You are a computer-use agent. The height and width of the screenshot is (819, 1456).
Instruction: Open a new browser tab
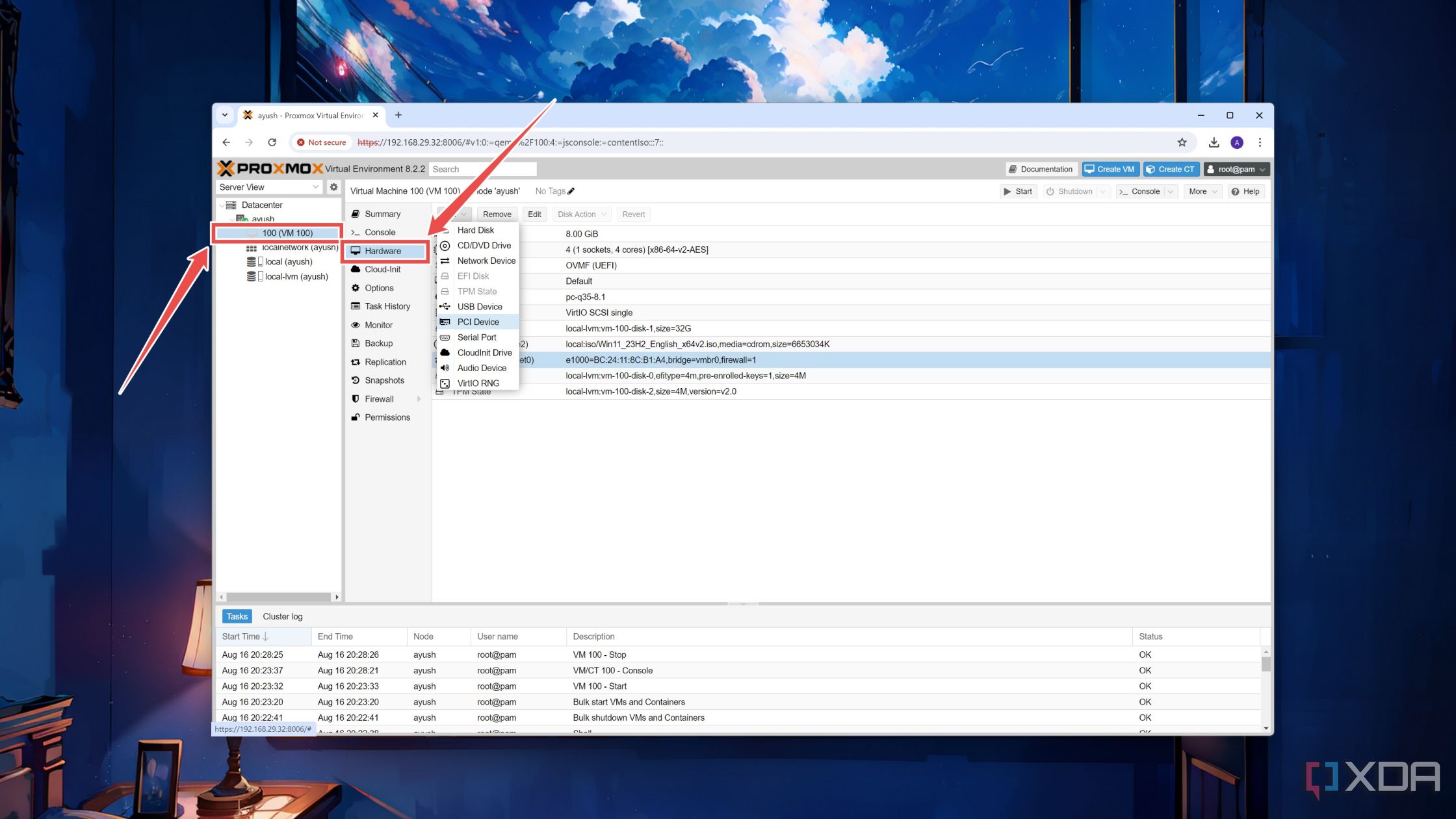click(398, 115)
